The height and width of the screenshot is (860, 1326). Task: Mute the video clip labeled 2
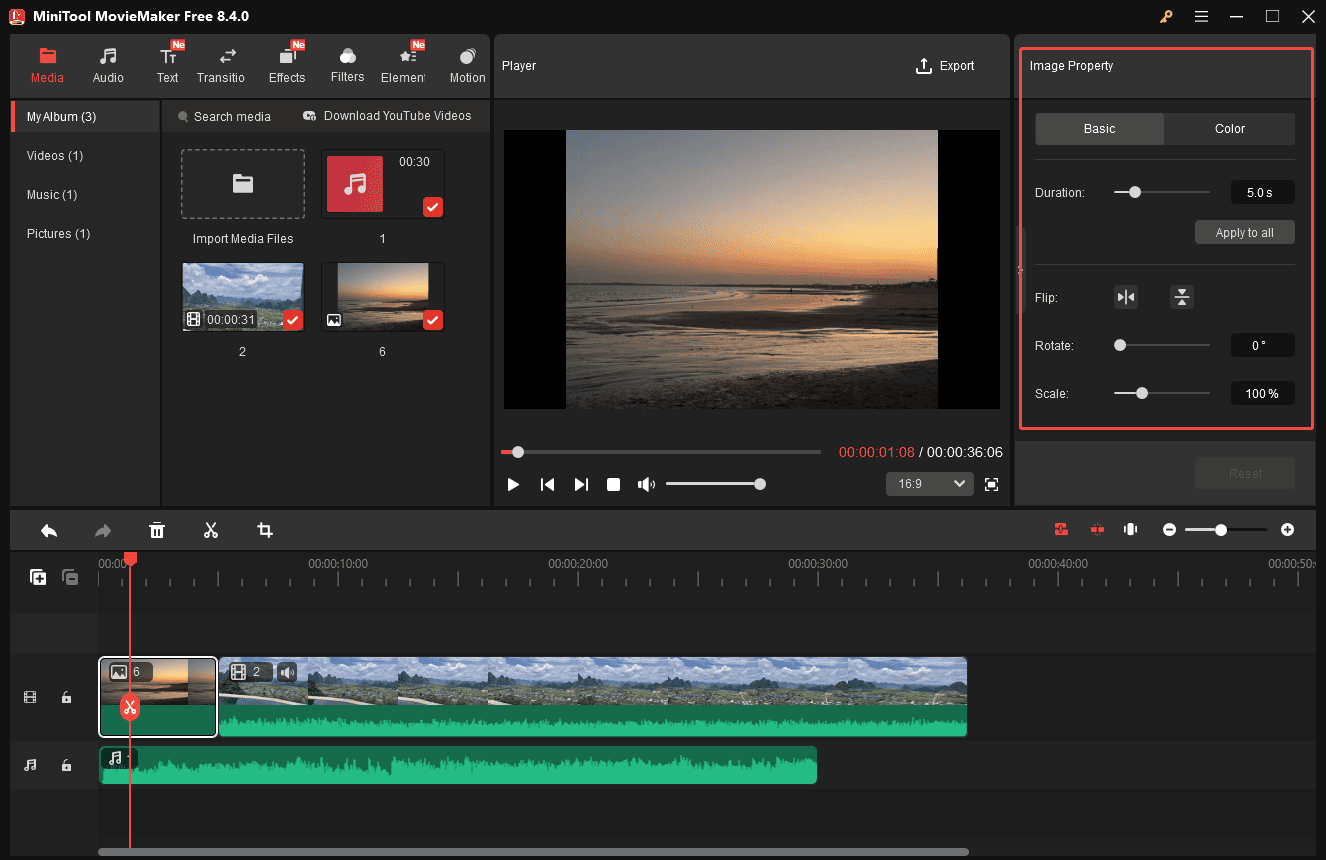pyautogui.click(x=287, y=671)
